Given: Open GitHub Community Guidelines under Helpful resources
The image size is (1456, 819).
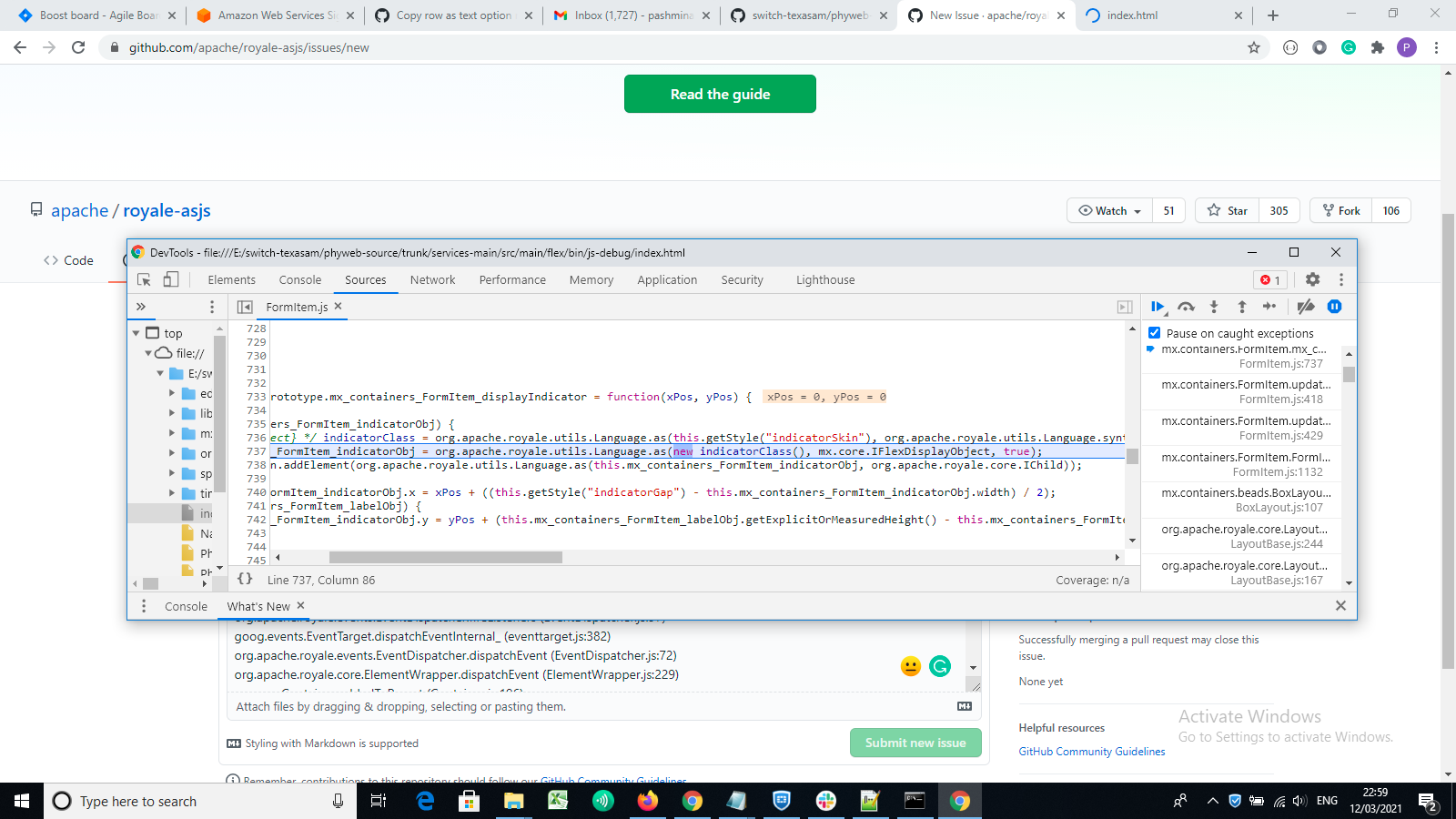Looking at the screenshot, I should pos(1092,752).
